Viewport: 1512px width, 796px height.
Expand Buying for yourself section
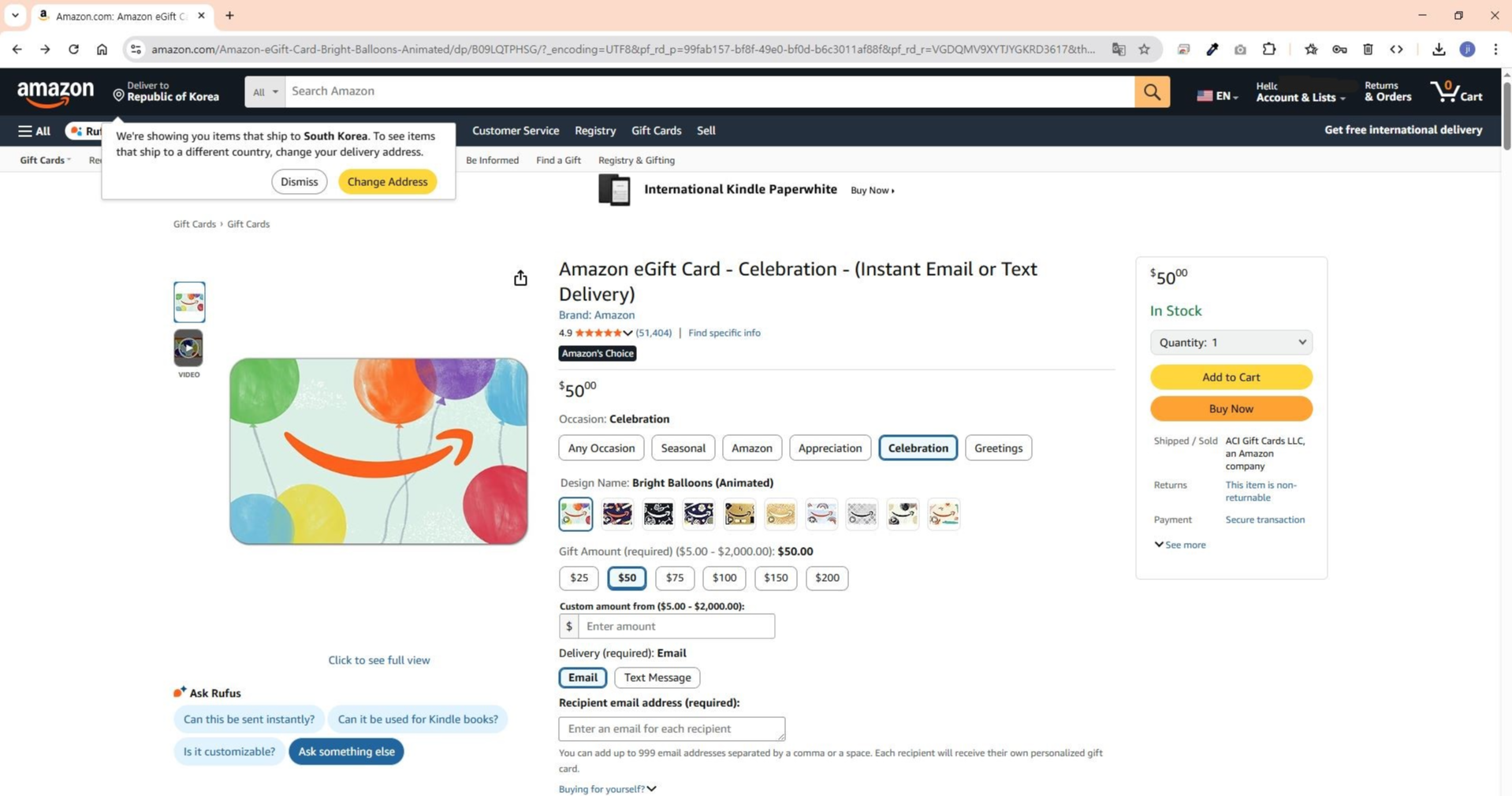(x=607, y=789)
